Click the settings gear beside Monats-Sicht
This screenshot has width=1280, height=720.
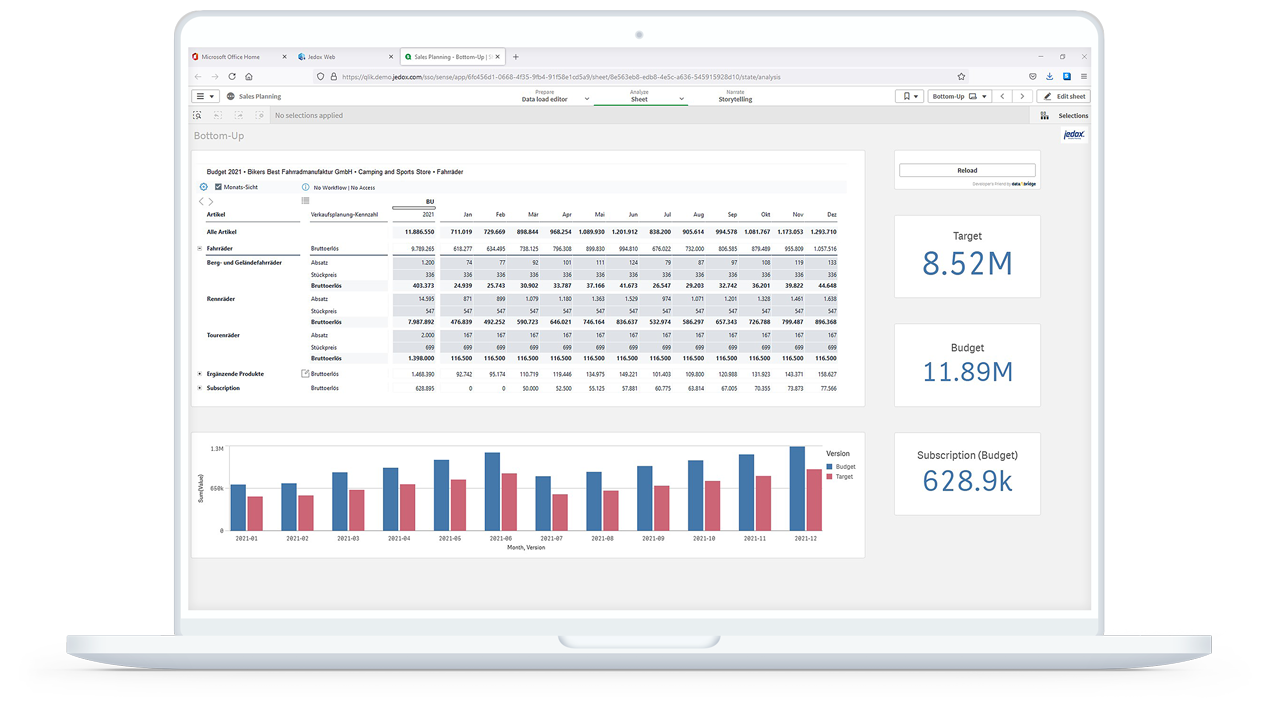pyautogui.click(x=203, y=187)
